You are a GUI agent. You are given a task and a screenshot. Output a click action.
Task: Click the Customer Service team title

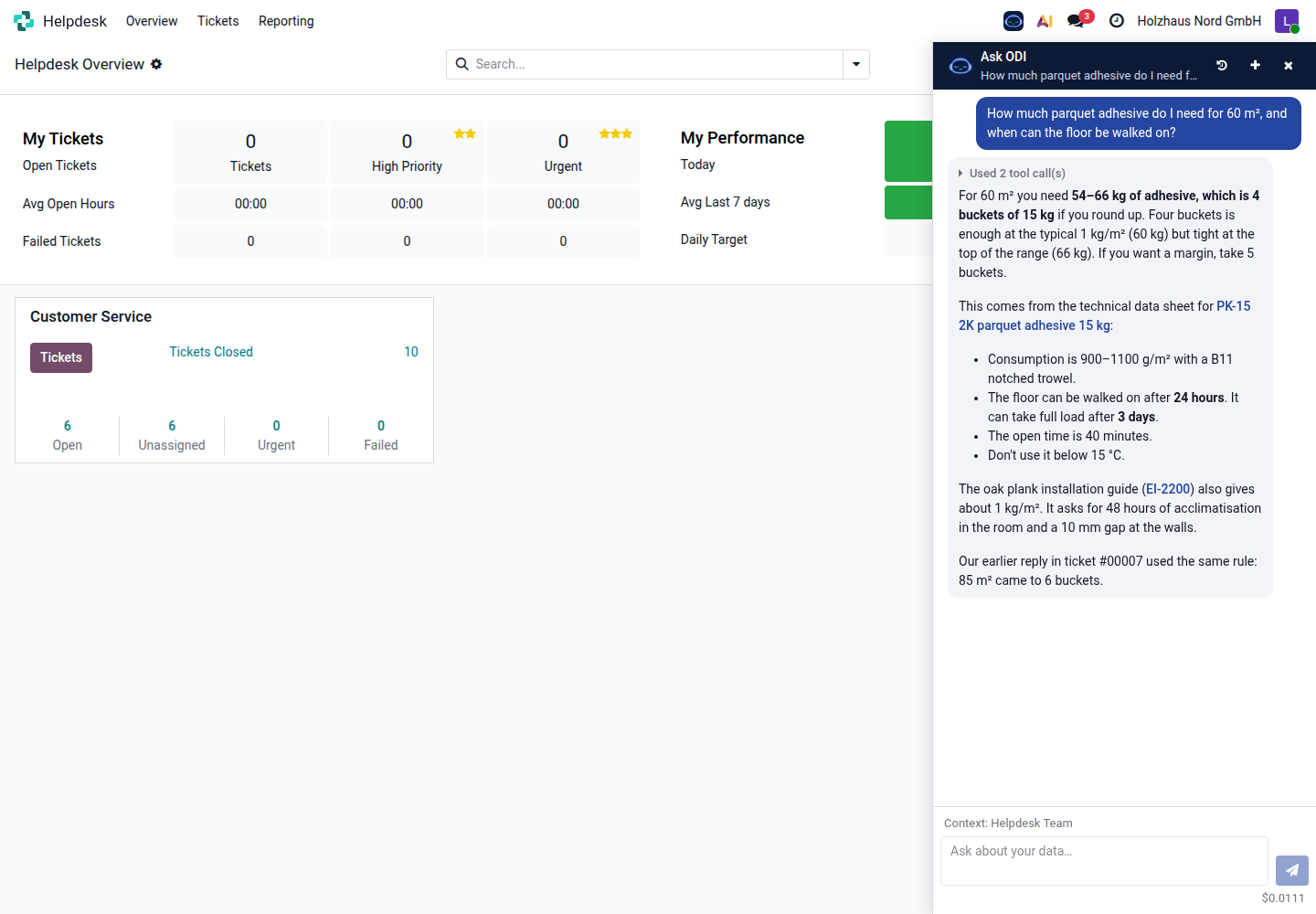tap(90, 316)
